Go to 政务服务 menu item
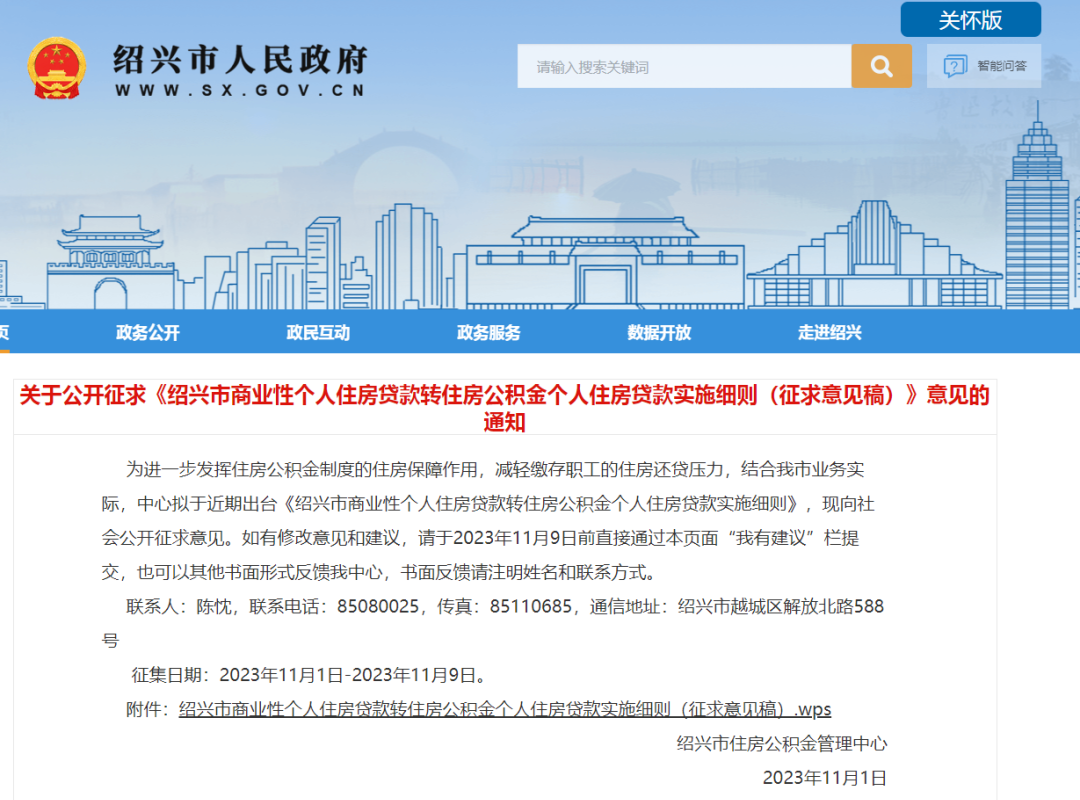Viewport: 1080px width, 800px height. pyautogui.click(x=489, y=333)
